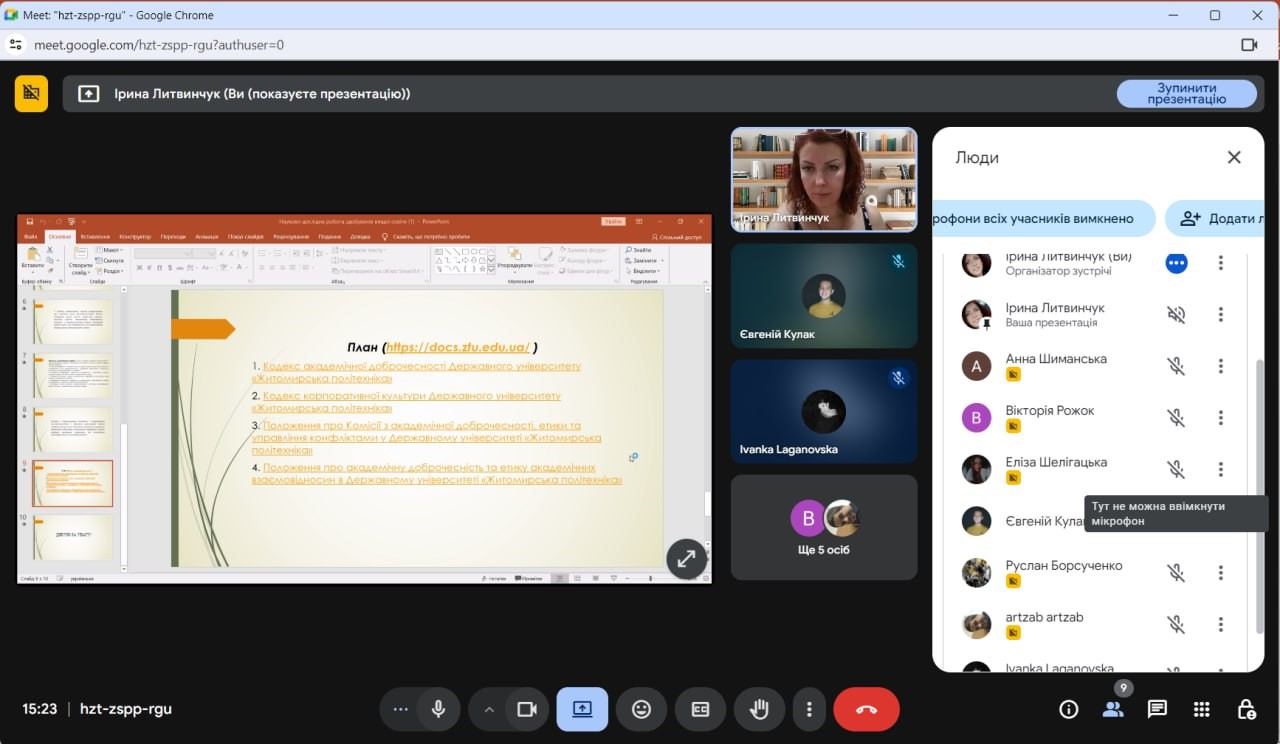Click muted mic icon for Еліза Шелігацька
Viewport: 1280px width, 744px height.
point(1176,469)
